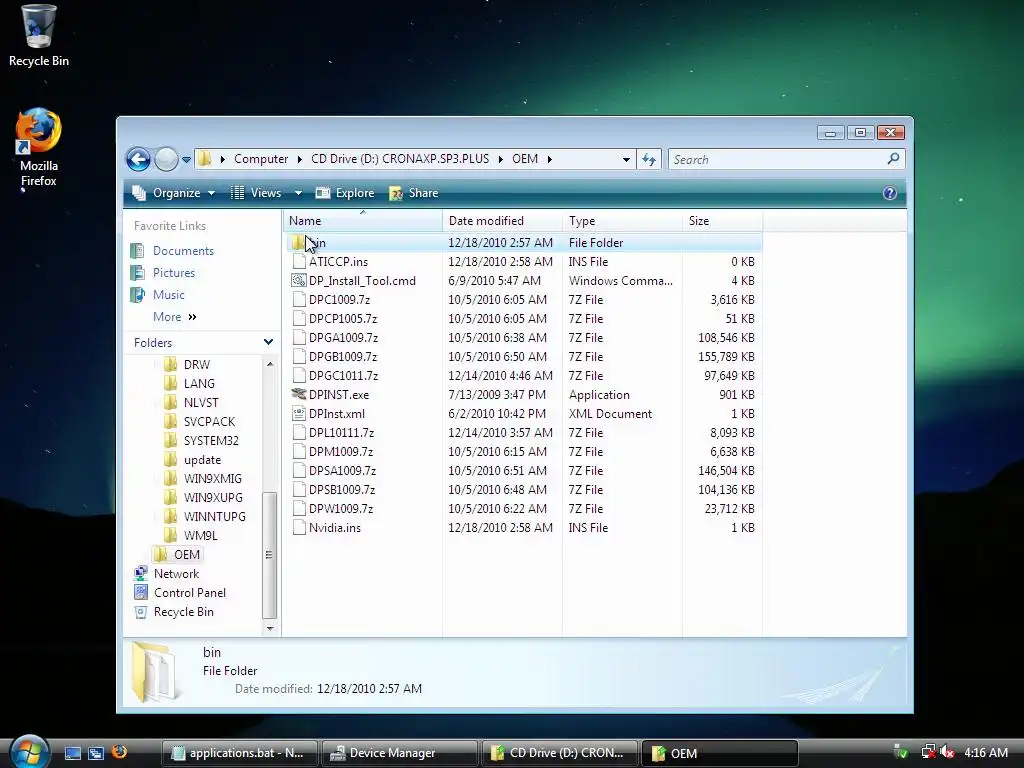Switch to CD Drive (D:) taskbar window

click(559, 753)
